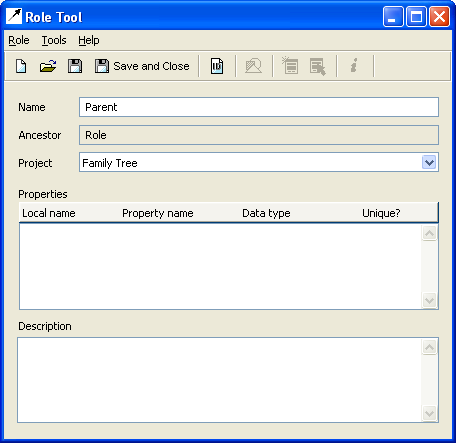
Task: Close the Role Tool window
Action: coord(439,17)
